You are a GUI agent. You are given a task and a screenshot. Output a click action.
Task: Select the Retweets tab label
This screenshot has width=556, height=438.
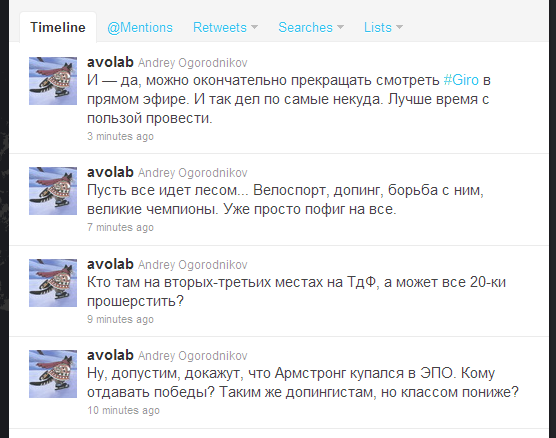click(x=219, y=27)
